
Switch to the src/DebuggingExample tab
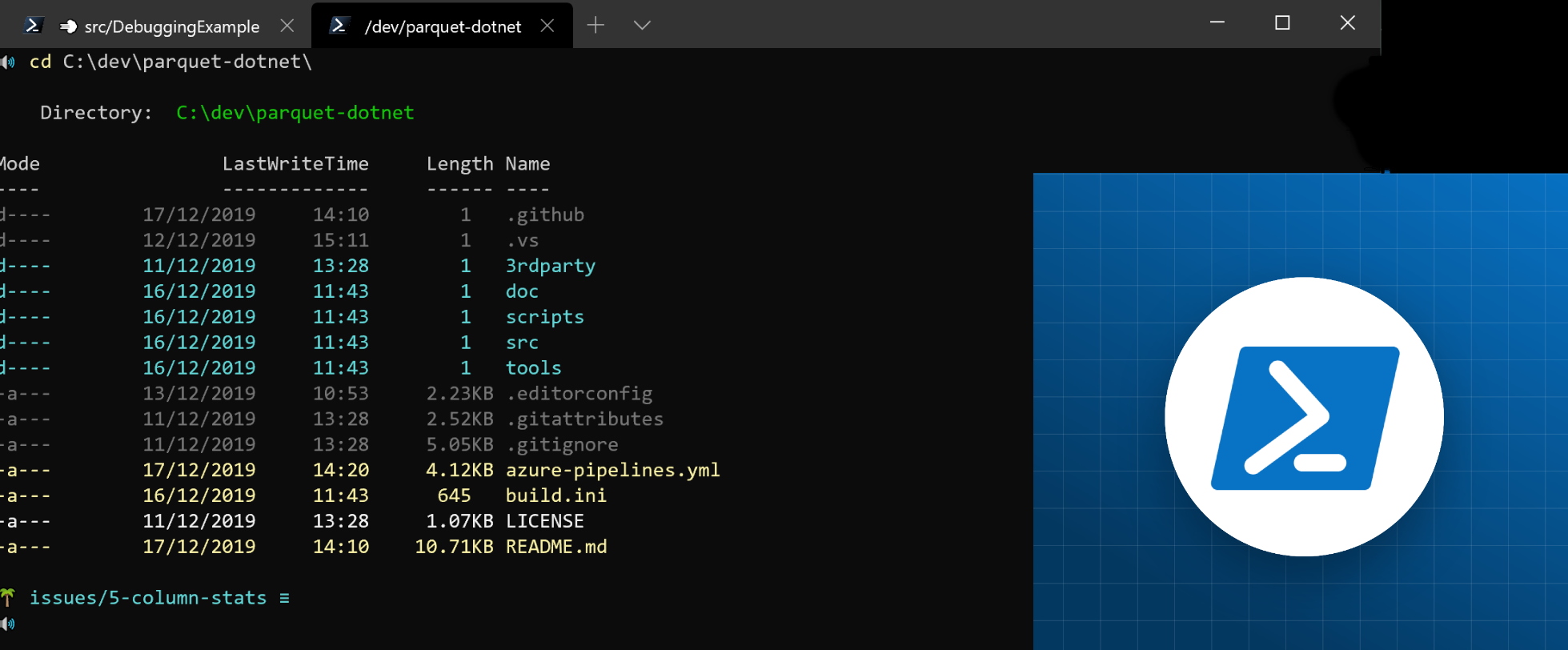coord(171,26)
